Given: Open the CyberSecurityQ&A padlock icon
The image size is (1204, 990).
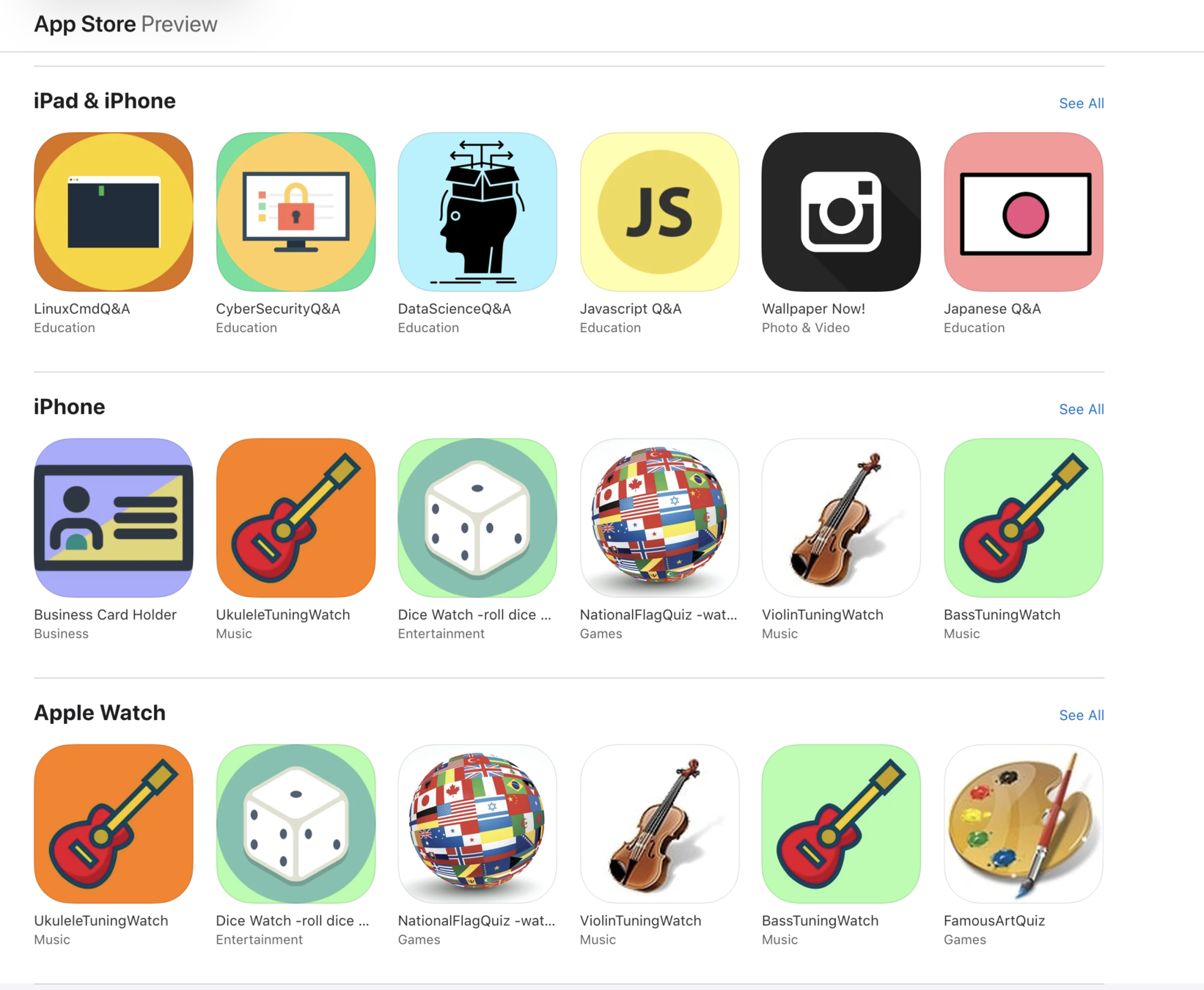Looking at the screenshot, I should pos(296,212).
